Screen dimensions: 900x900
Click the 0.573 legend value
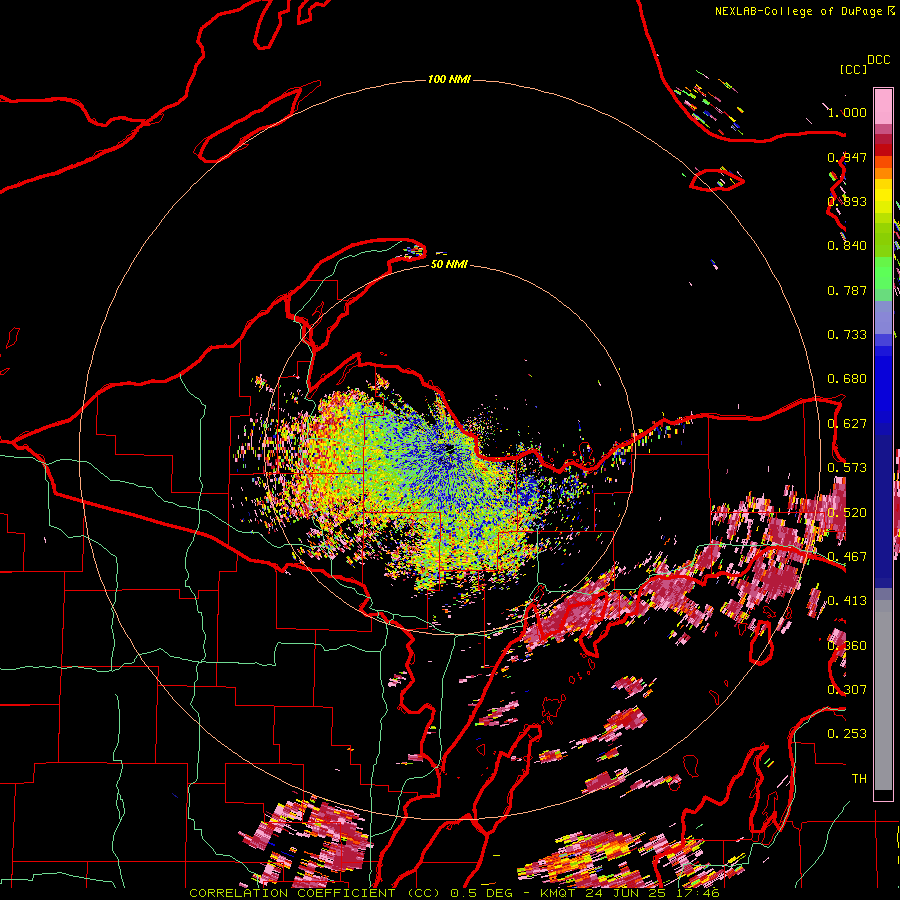pos(847,468)
